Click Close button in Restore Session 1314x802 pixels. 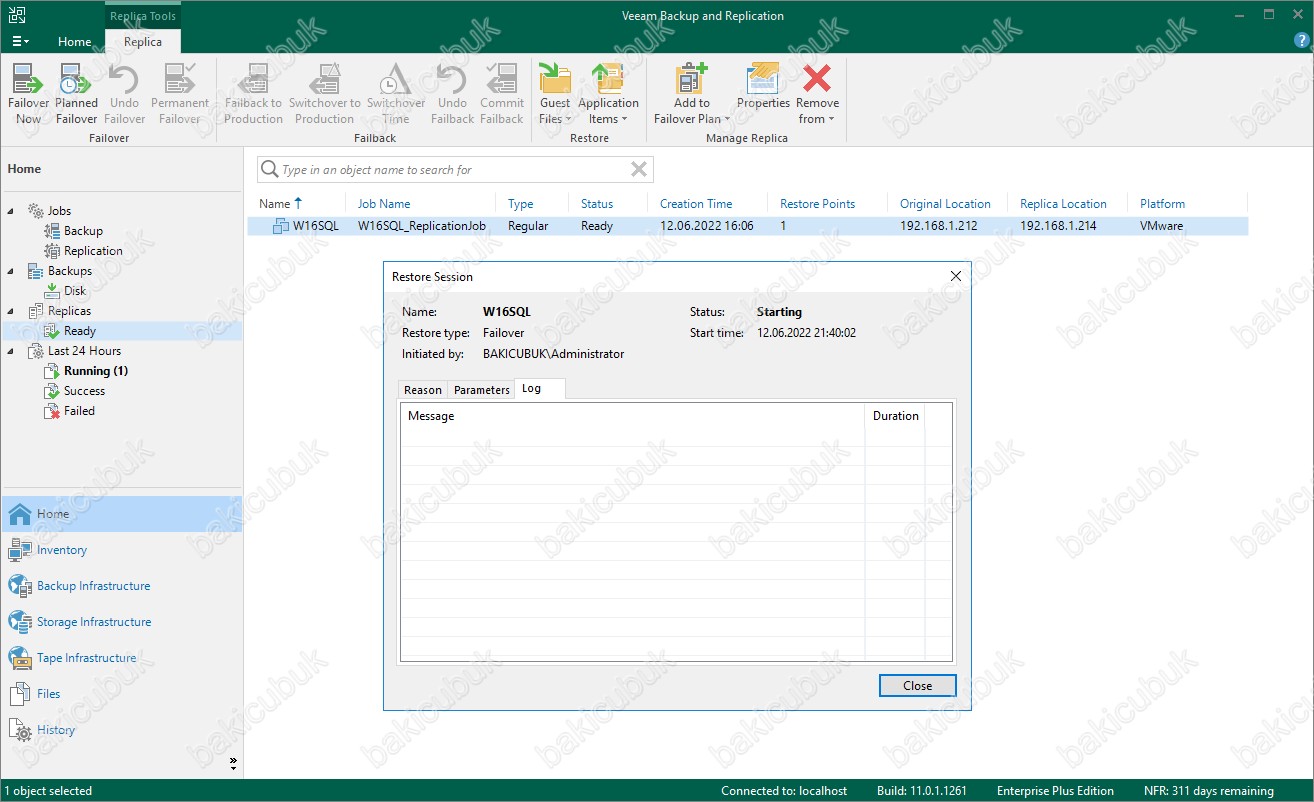[917, 686]
